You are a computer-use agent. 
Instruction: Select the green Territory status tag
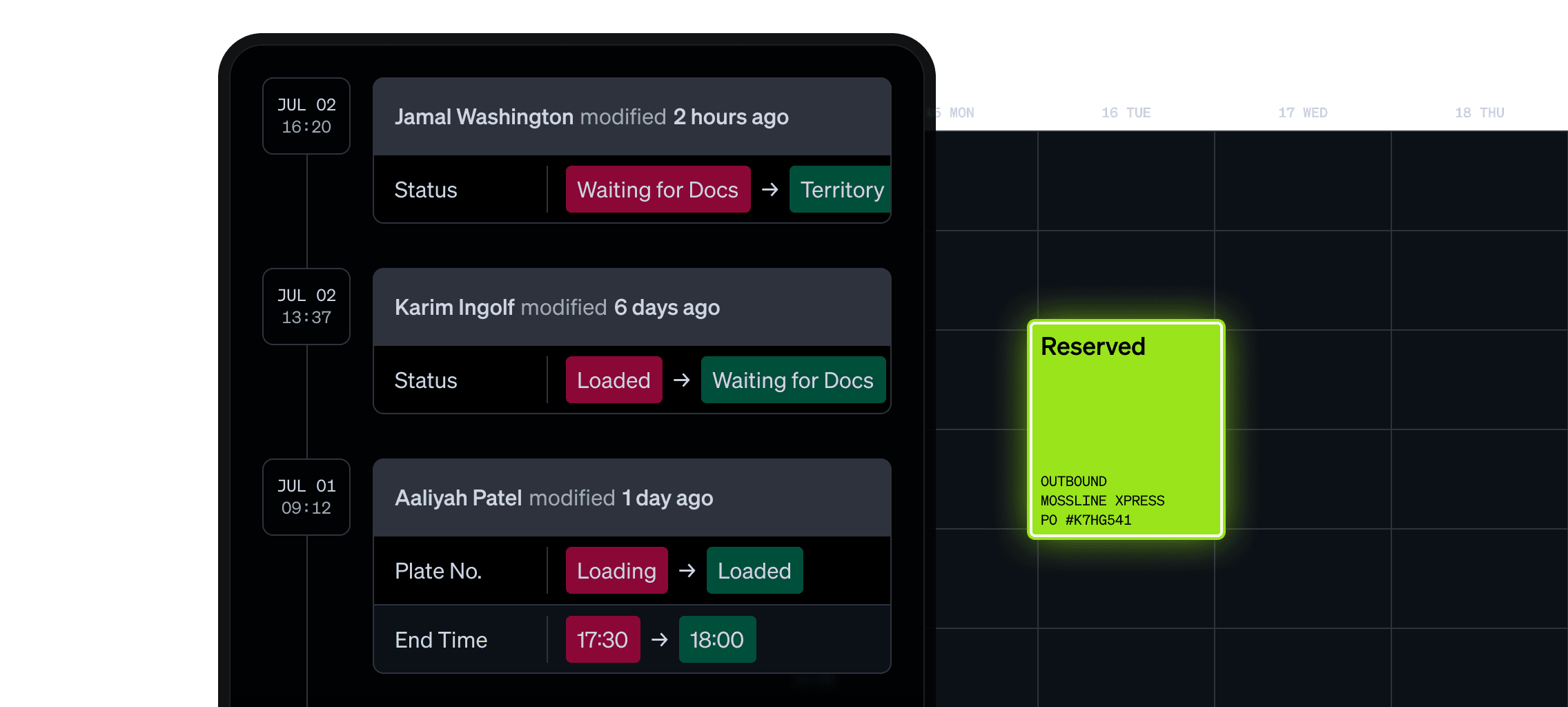tap(840, 189)
